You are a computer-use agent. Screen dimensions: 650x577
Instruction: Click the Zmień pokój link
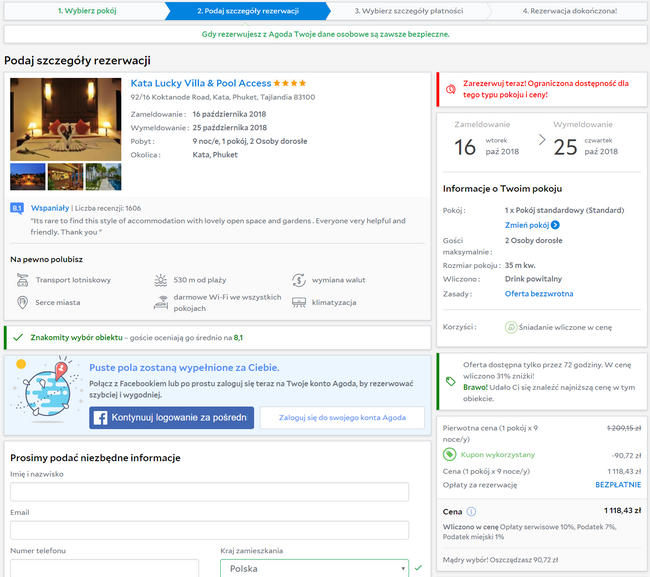(x=527, y=225)
